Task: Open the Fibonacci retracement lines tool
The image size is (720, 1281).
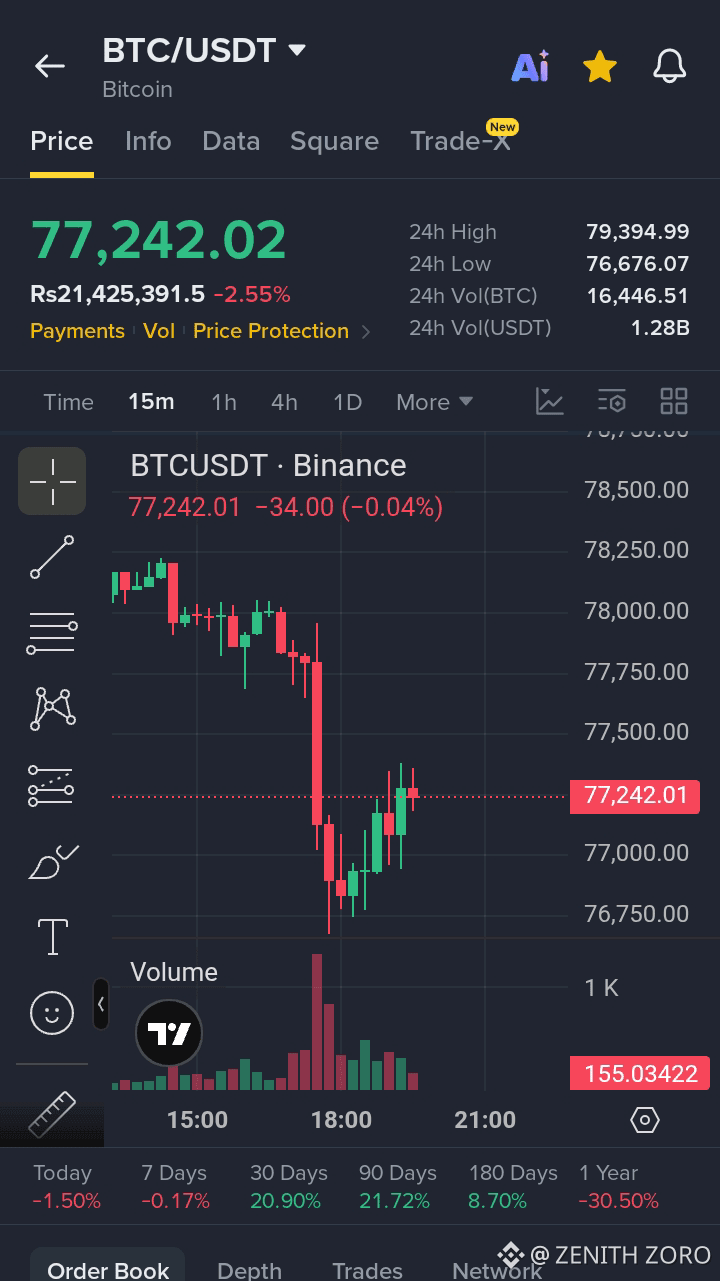Action: 52,633
